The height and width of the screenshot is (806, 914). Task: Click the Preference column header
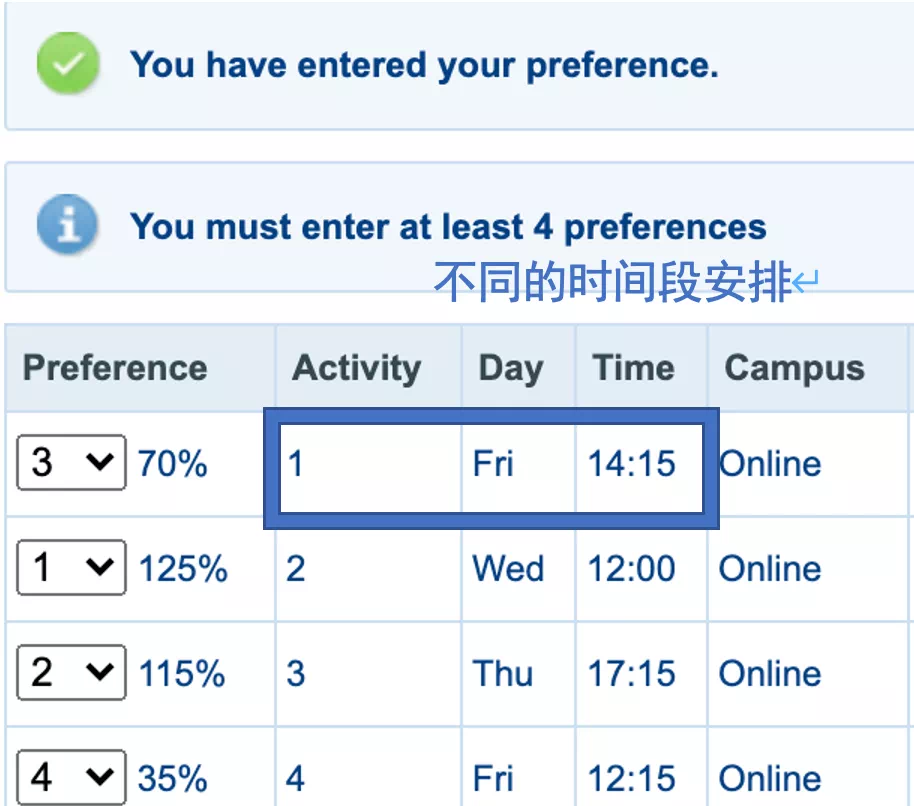tap(115, 368)
